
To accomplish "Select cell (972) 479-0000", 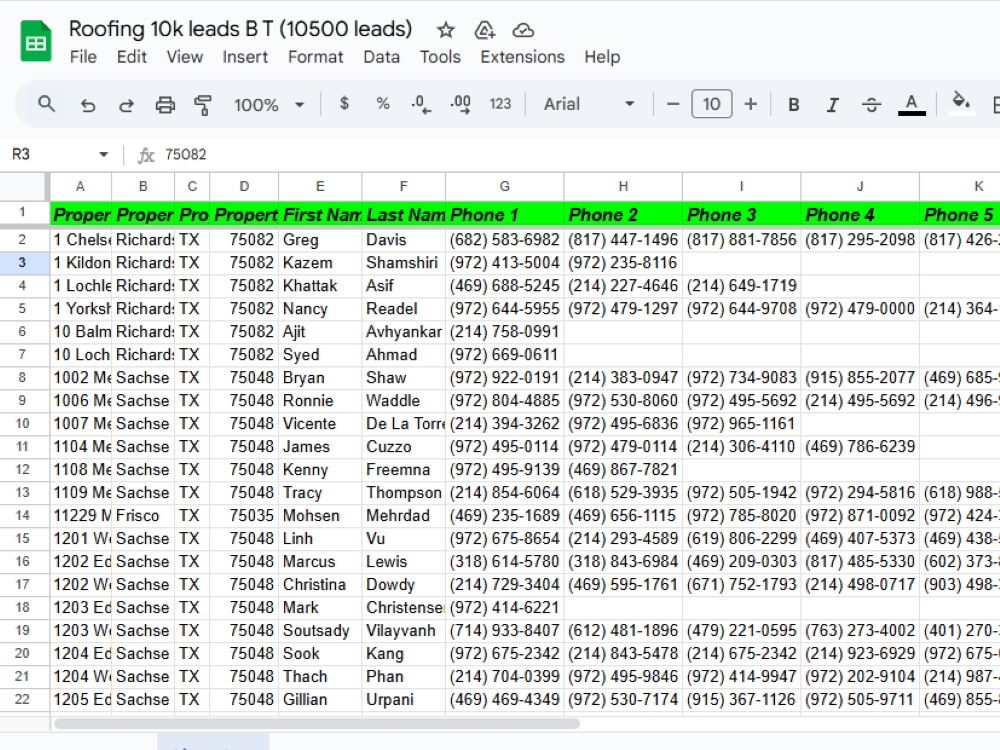I will click(860, 309).
